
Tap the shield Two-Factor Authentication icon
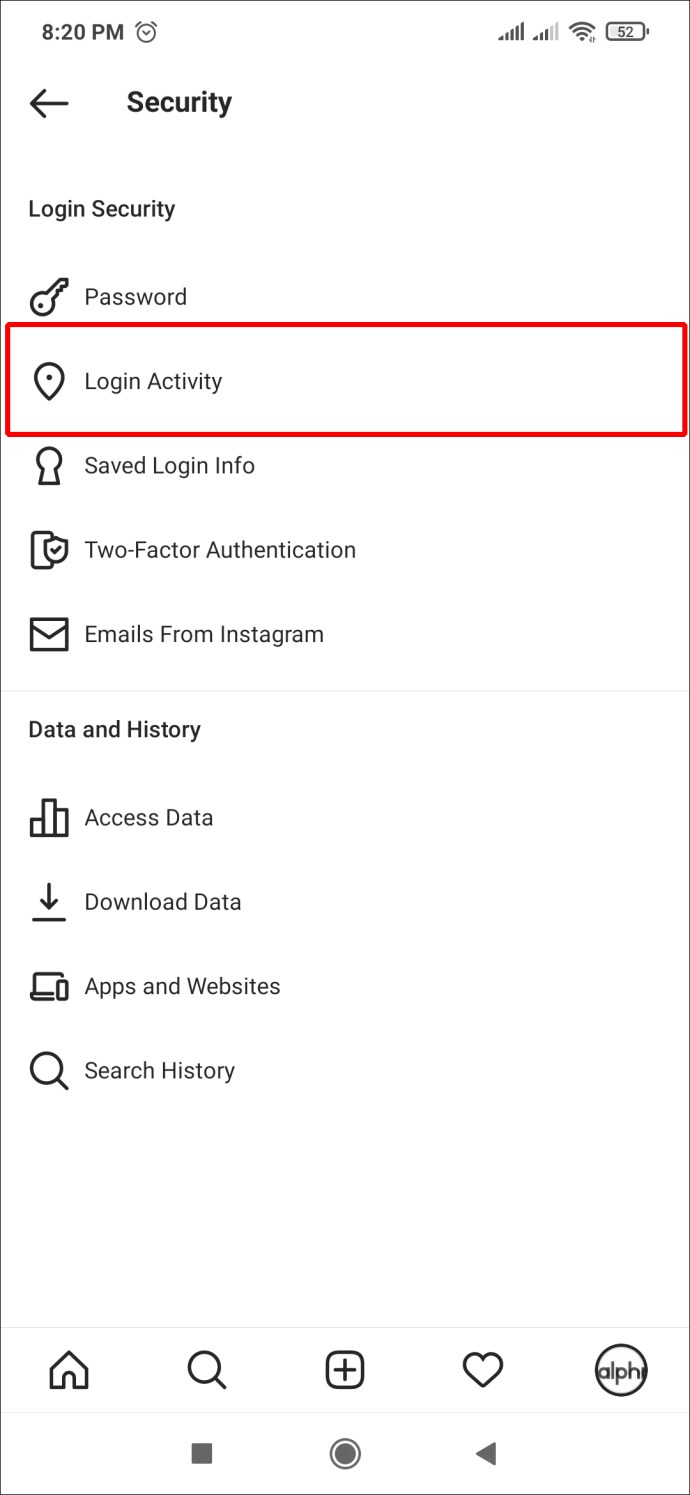pyautogui.click(x=49, y=550)
